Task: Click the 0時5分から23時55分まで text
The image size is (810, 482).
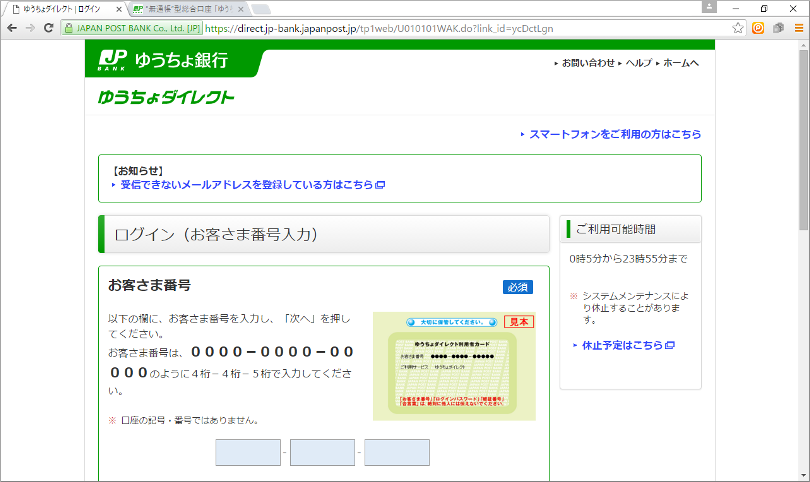Action: point(628,259)
